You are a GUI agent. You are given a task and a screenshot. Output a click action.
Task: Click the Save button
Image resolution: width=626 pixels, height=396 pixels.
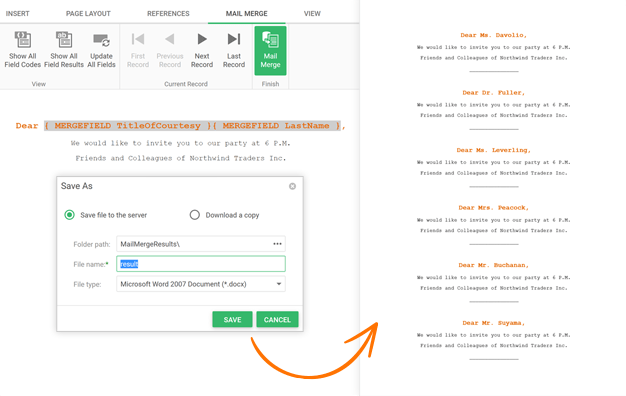tap(232, 319)
